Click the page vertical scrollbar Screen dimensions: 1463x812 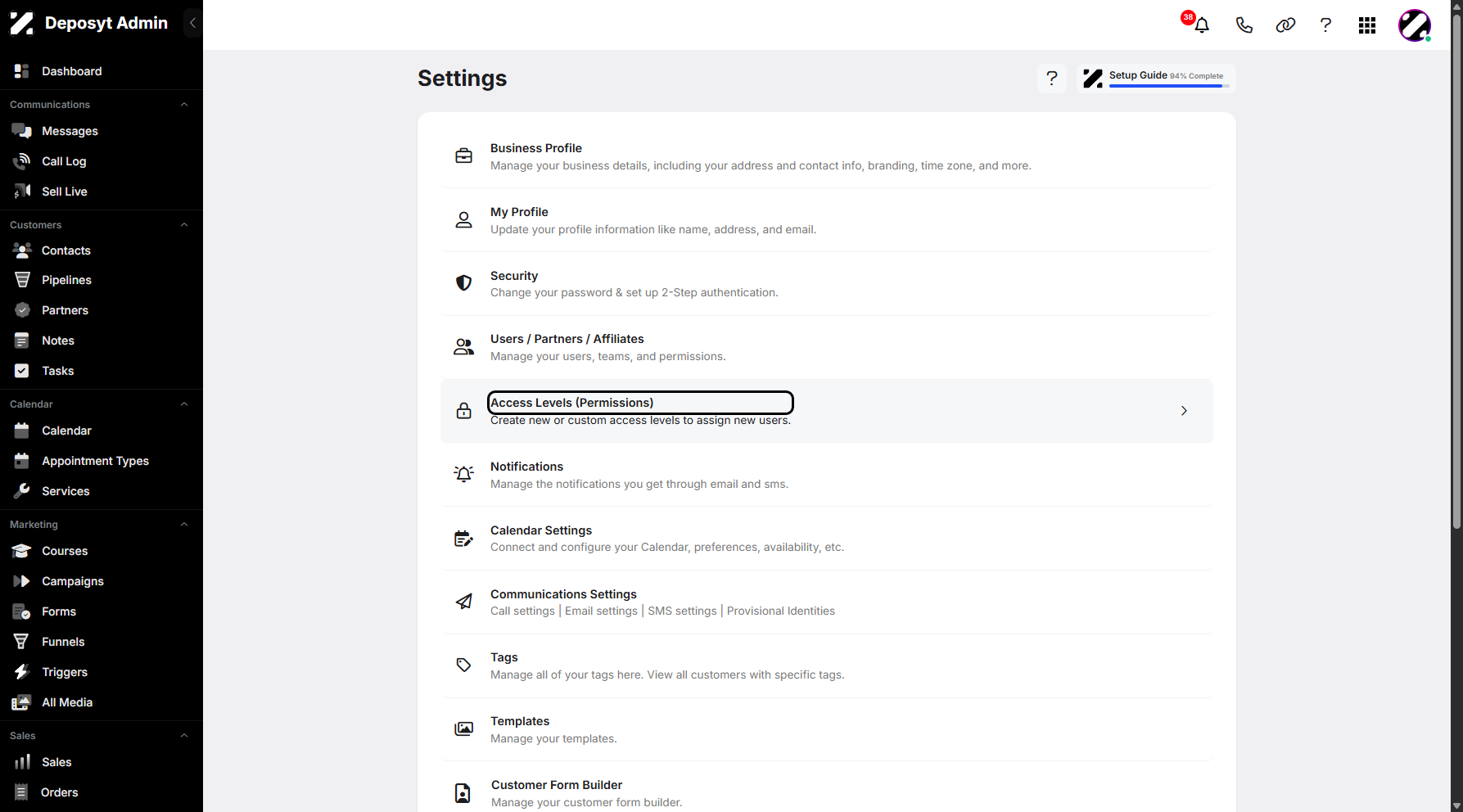[1456, 270]
